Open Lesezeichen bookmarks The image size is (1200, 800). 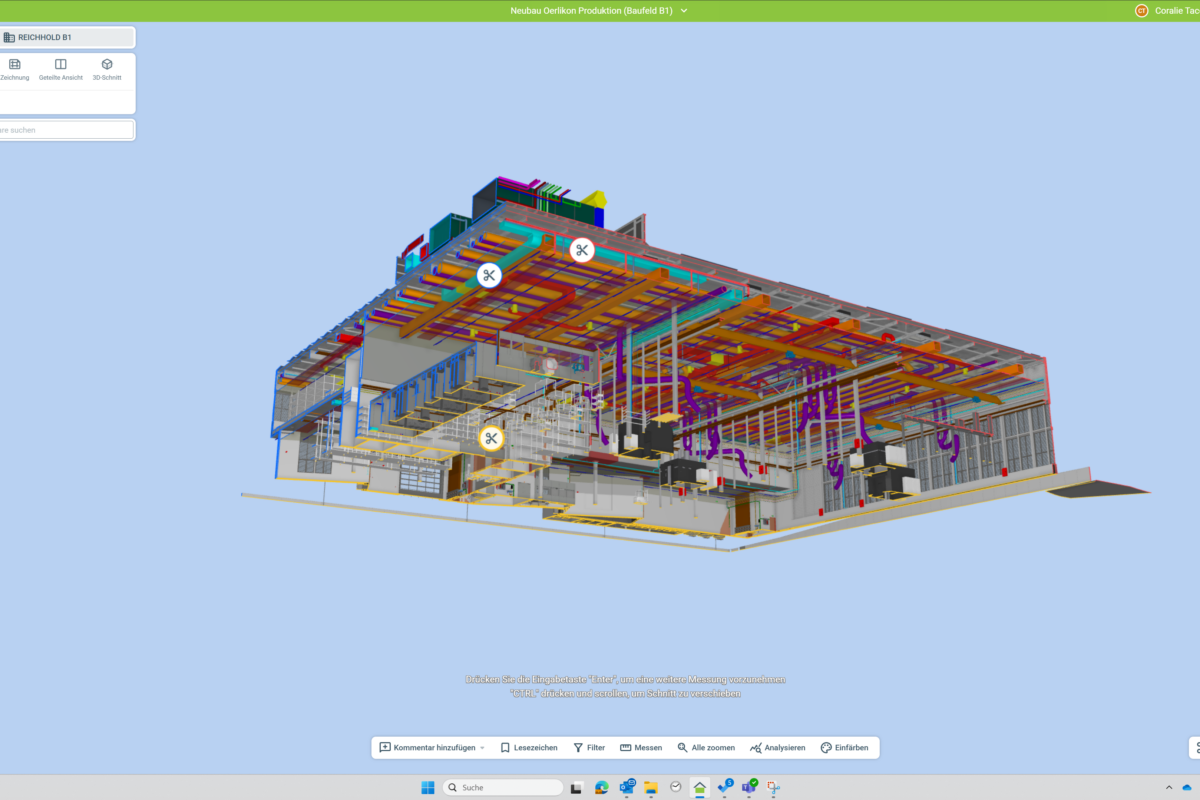pos(529,748)
